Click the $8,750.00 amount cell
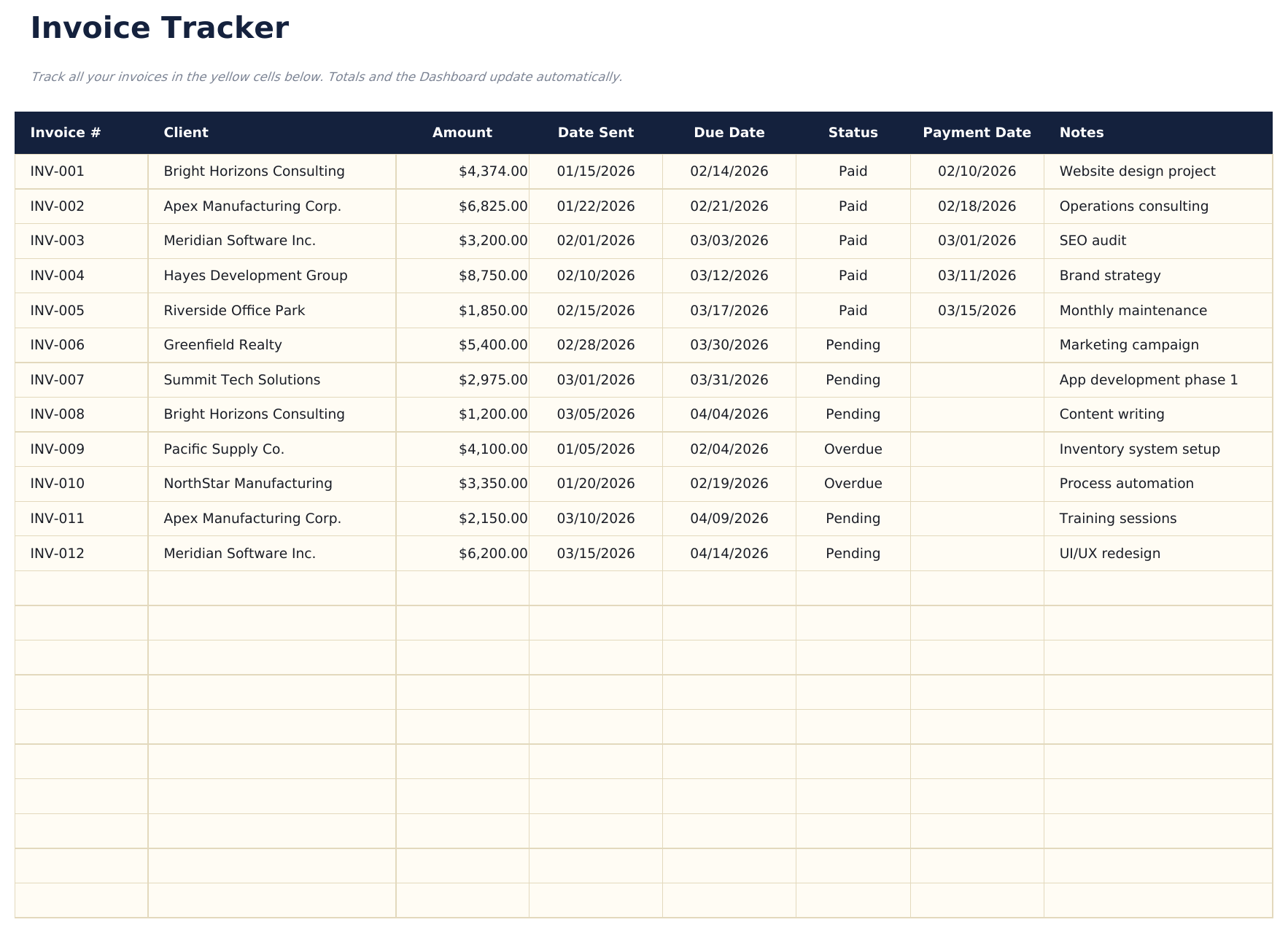 [x=492, y=275]
